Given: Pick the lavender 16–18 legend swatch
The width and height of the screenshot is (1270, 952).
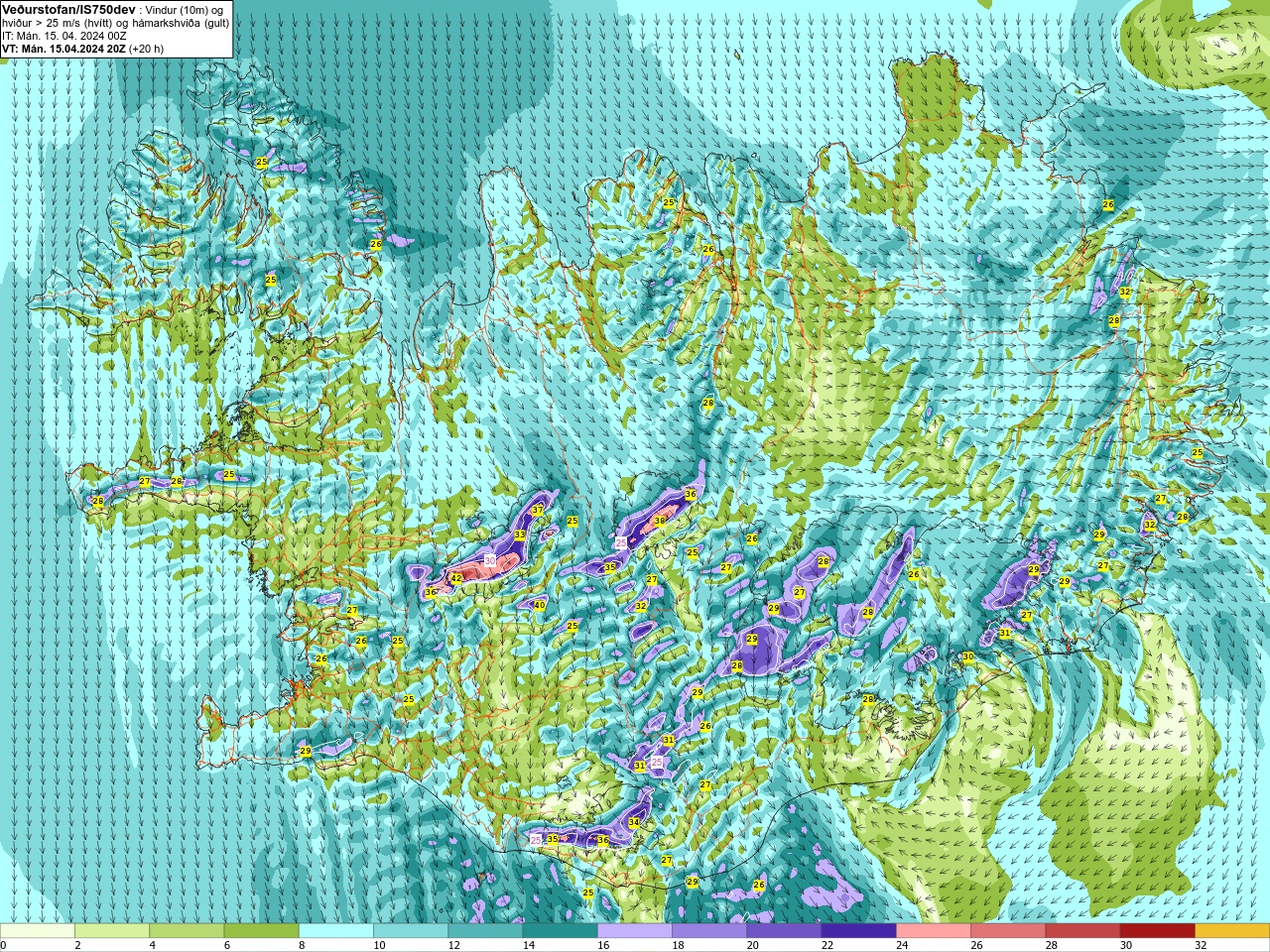Looking at the screenshot, I should point(635,931).
